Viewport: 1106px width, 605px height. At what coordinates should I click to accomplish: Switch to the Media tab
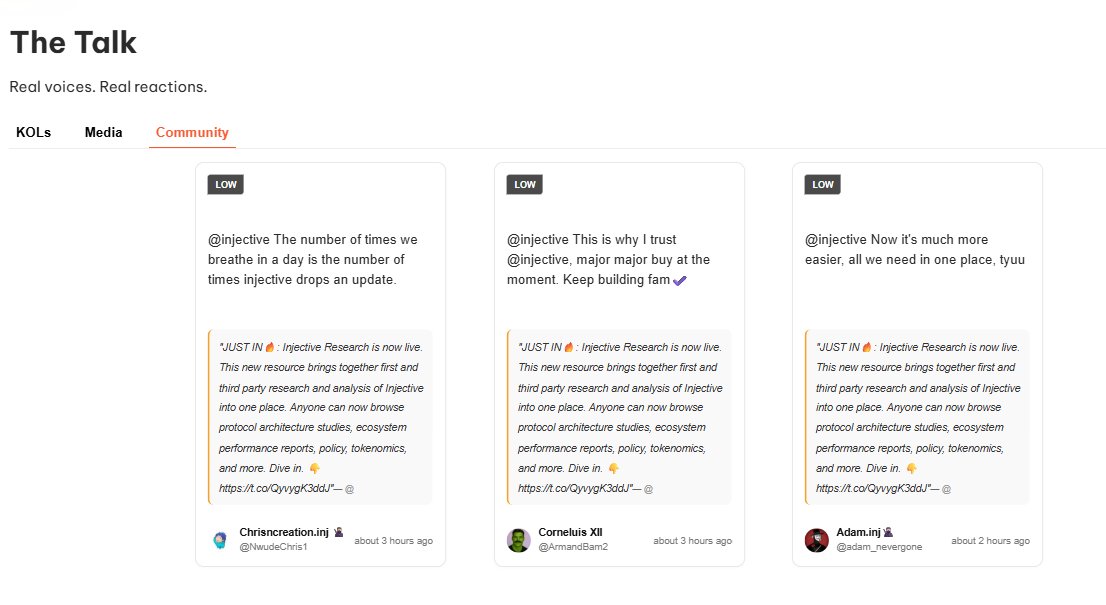click(x=104, y=132)
